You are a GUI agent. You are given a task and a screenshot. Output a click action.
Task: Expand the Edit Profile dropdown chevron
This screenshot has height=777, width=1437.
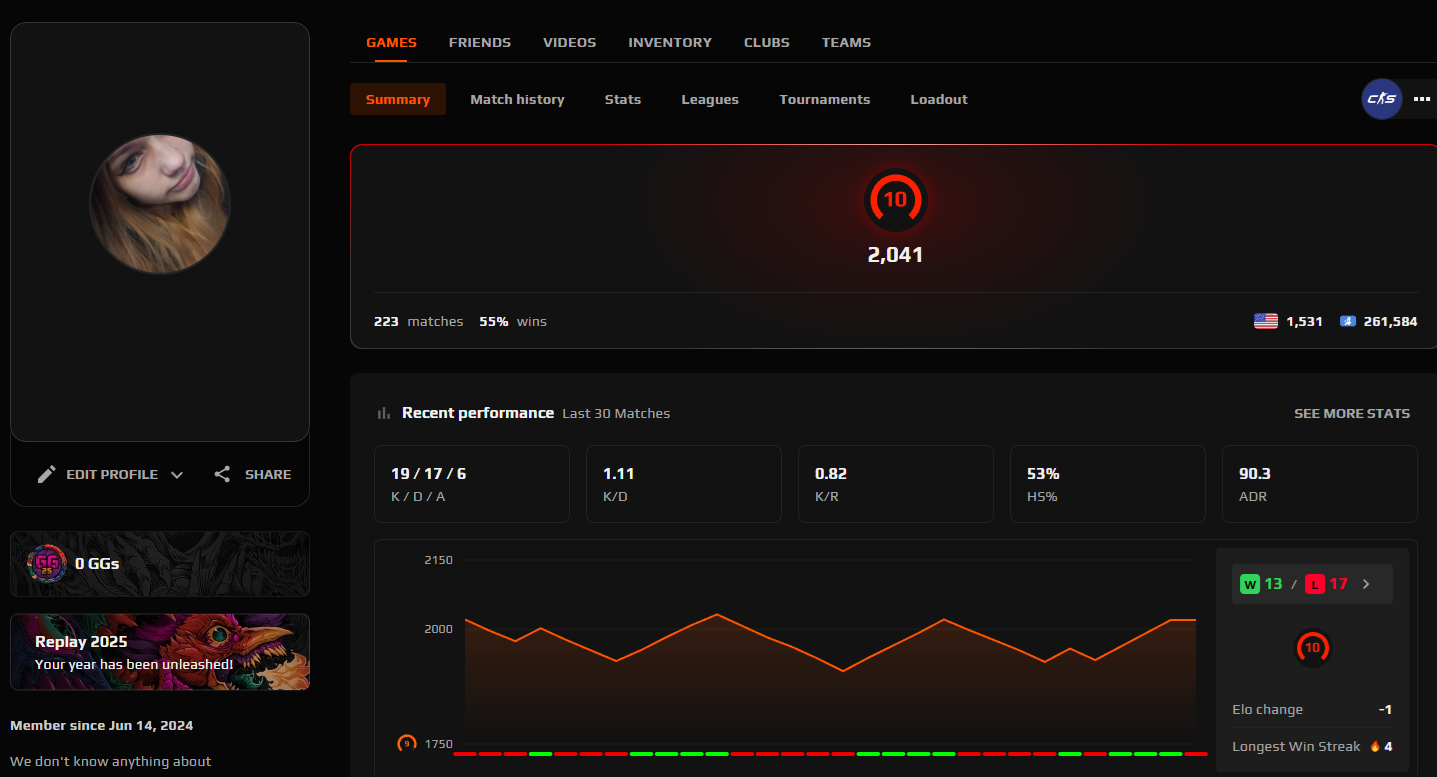pos(177,474)
